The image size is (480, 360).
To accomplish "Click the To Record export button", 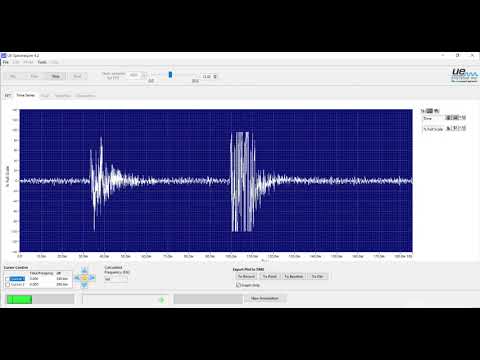I will coord(246,276).
